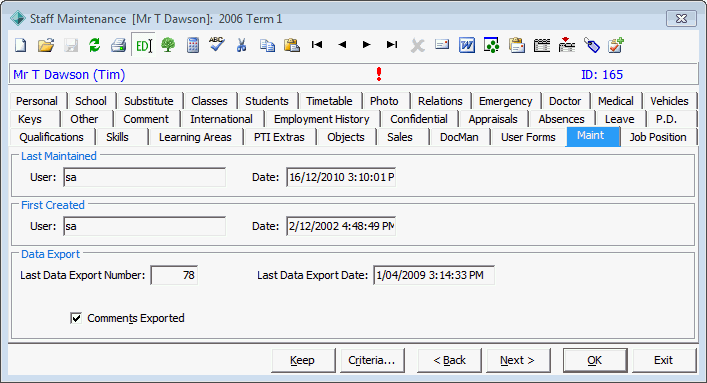Cut with the scissors icon
Screen dimensions: 707x383
click(x=242, y=45)
